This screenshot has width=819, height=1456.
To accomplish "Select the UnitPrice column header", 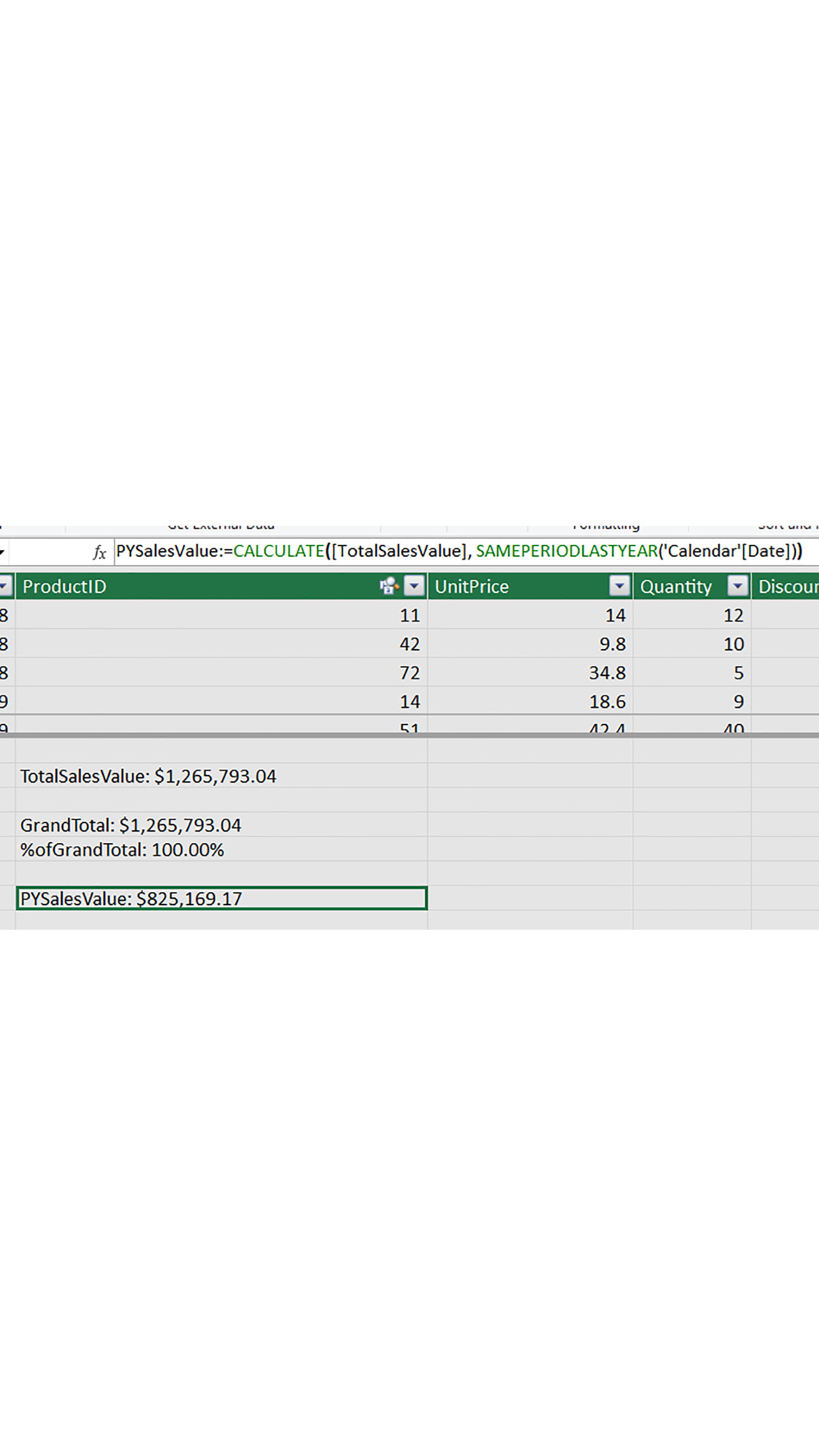I will tap(517, 587).
